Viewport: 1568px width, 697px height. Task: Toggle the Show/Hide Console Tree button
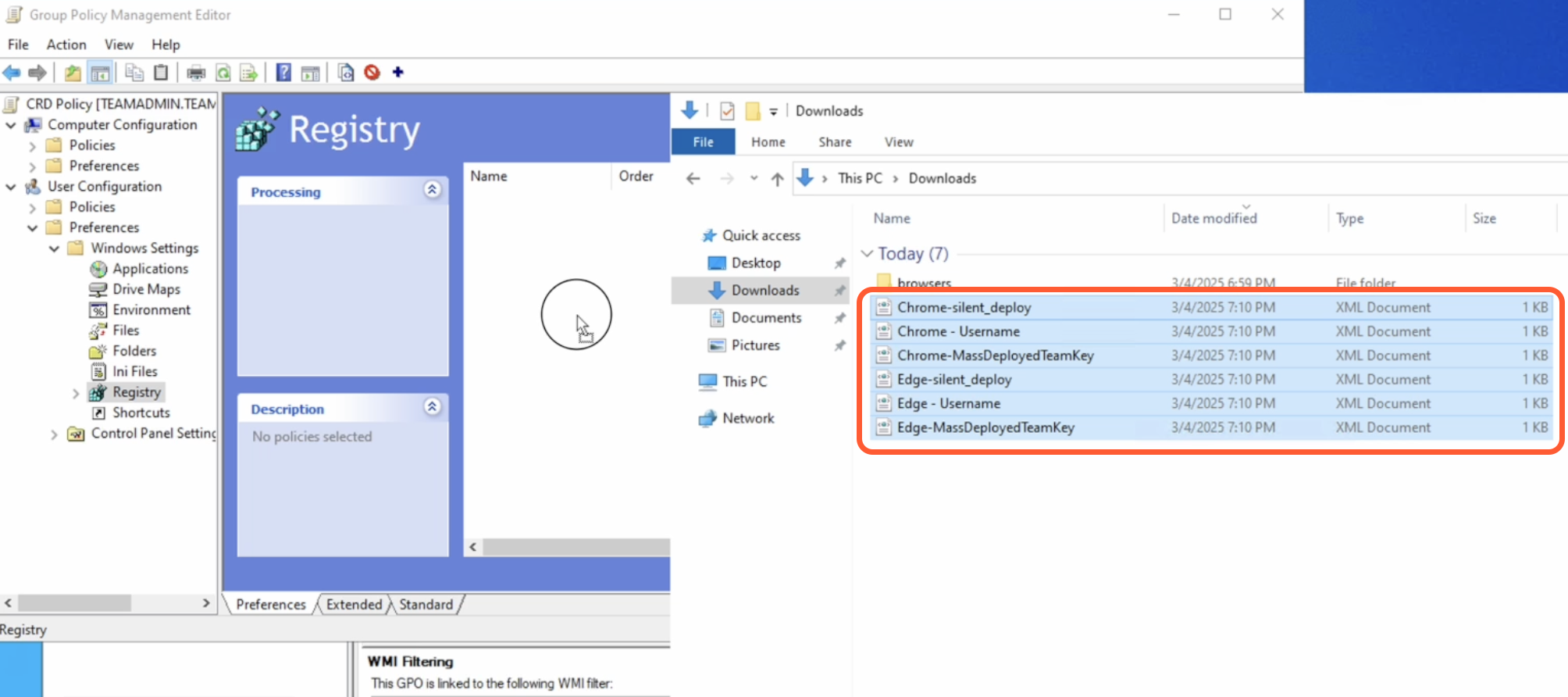pos(100,73)
